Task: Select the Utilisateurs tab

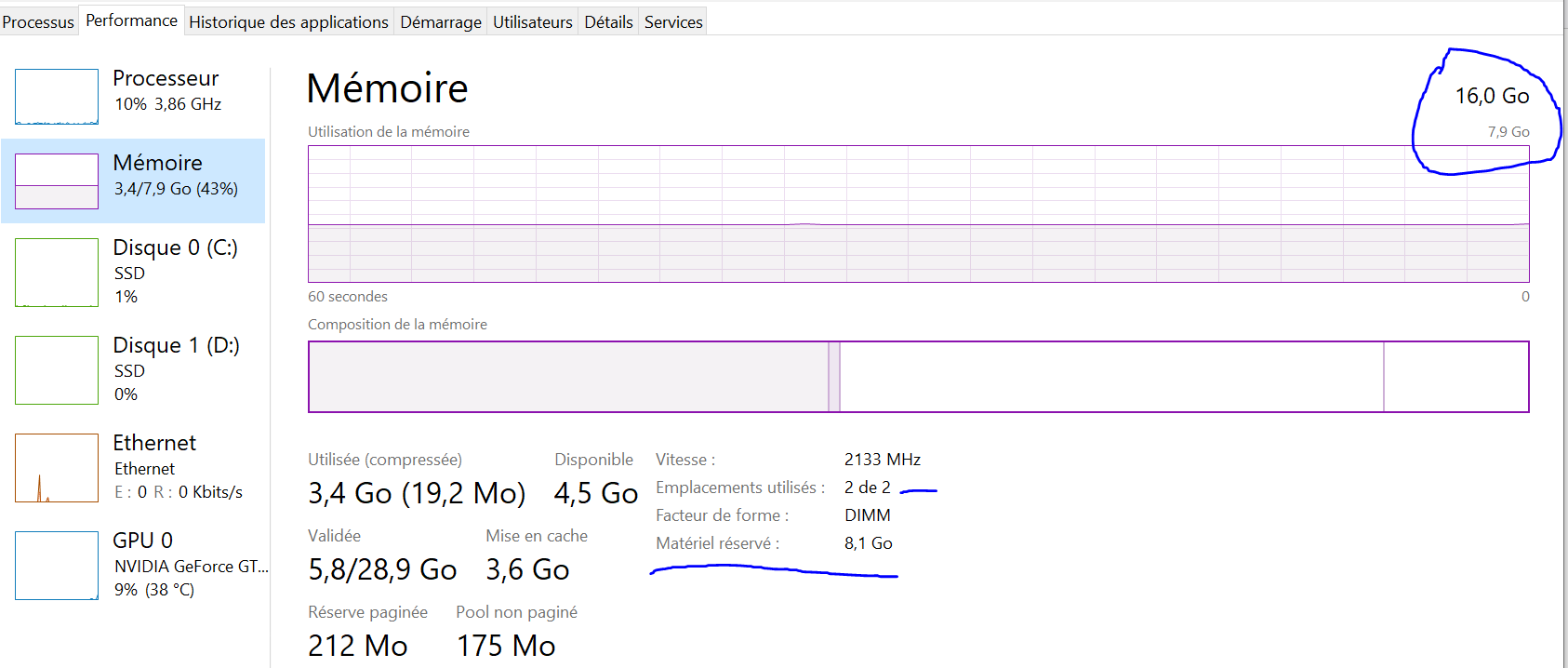Action: tap(532, 21)
